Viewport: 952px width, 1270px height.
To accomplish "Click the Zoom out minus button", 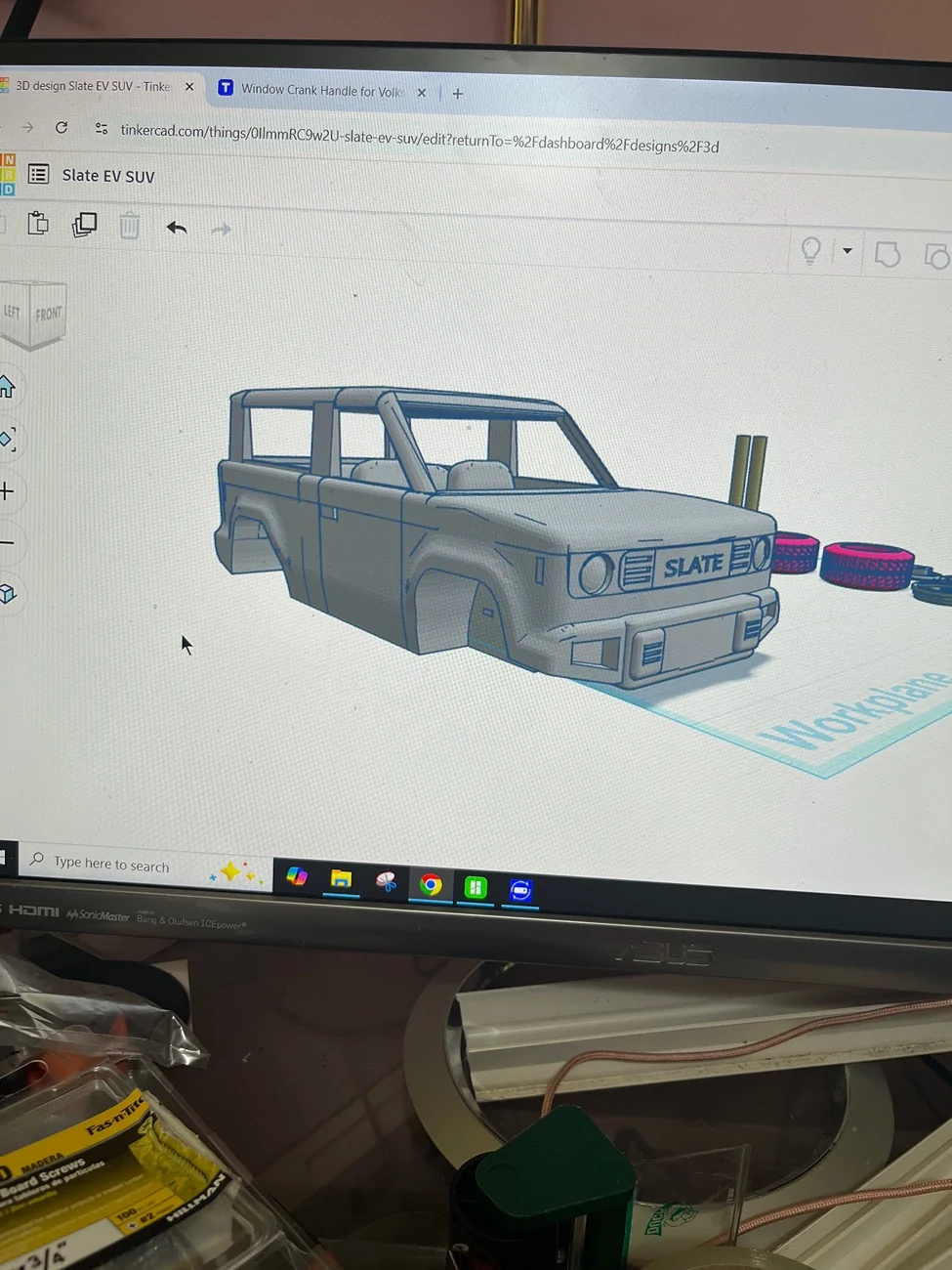I will pyautogui.click(x=6, y=542).
